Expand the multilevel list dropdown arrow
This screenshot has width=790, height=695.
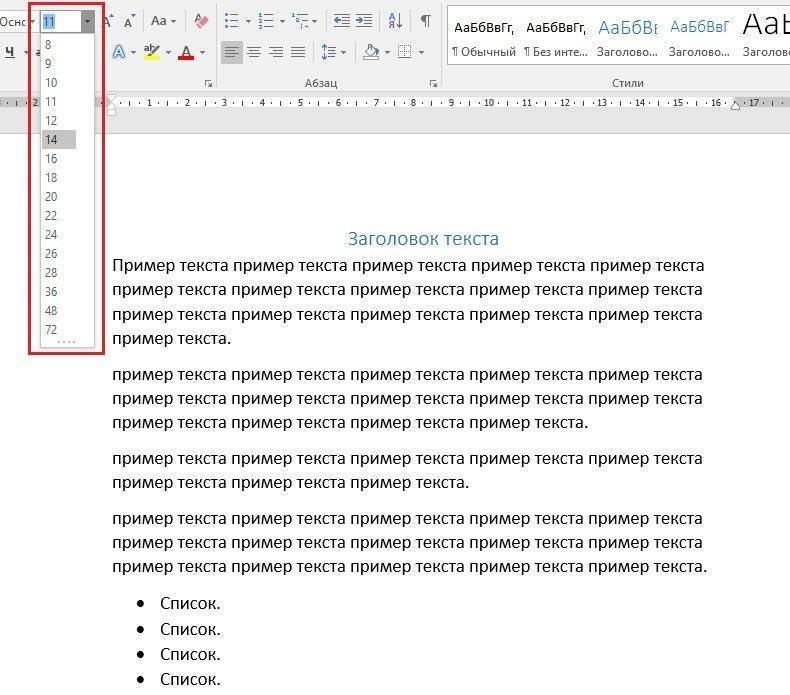[x=314, y=21]
